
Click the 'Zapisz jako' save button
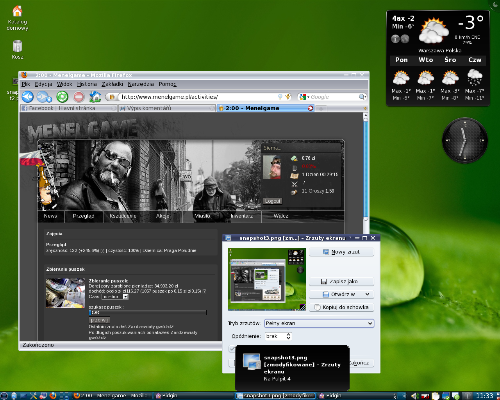click(x=341, y=281)
